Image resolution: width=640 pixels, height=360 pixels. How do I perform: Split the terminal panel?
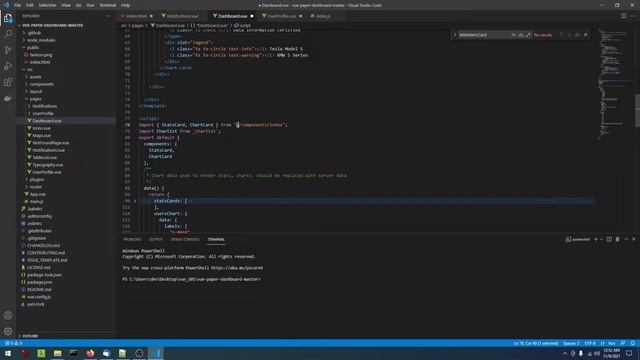[x=609, y=239]
